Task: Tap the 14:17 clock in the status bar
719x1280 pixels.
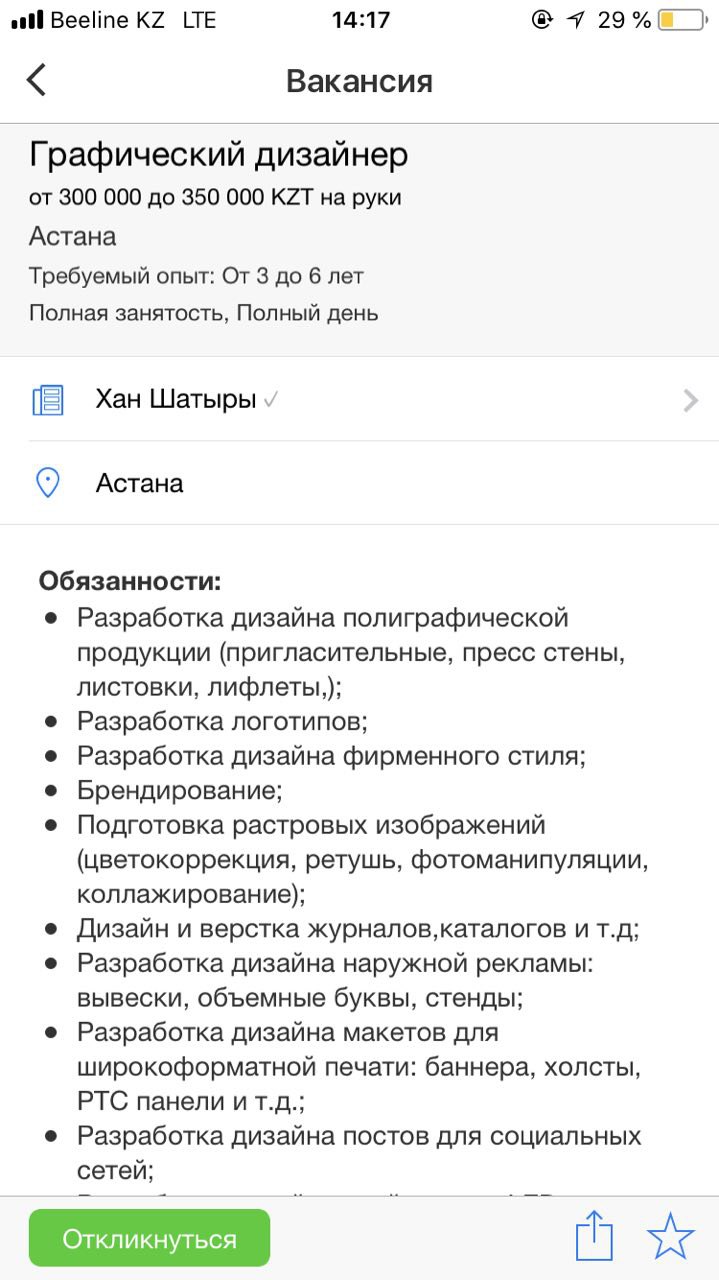Action: tap(360, 20)
